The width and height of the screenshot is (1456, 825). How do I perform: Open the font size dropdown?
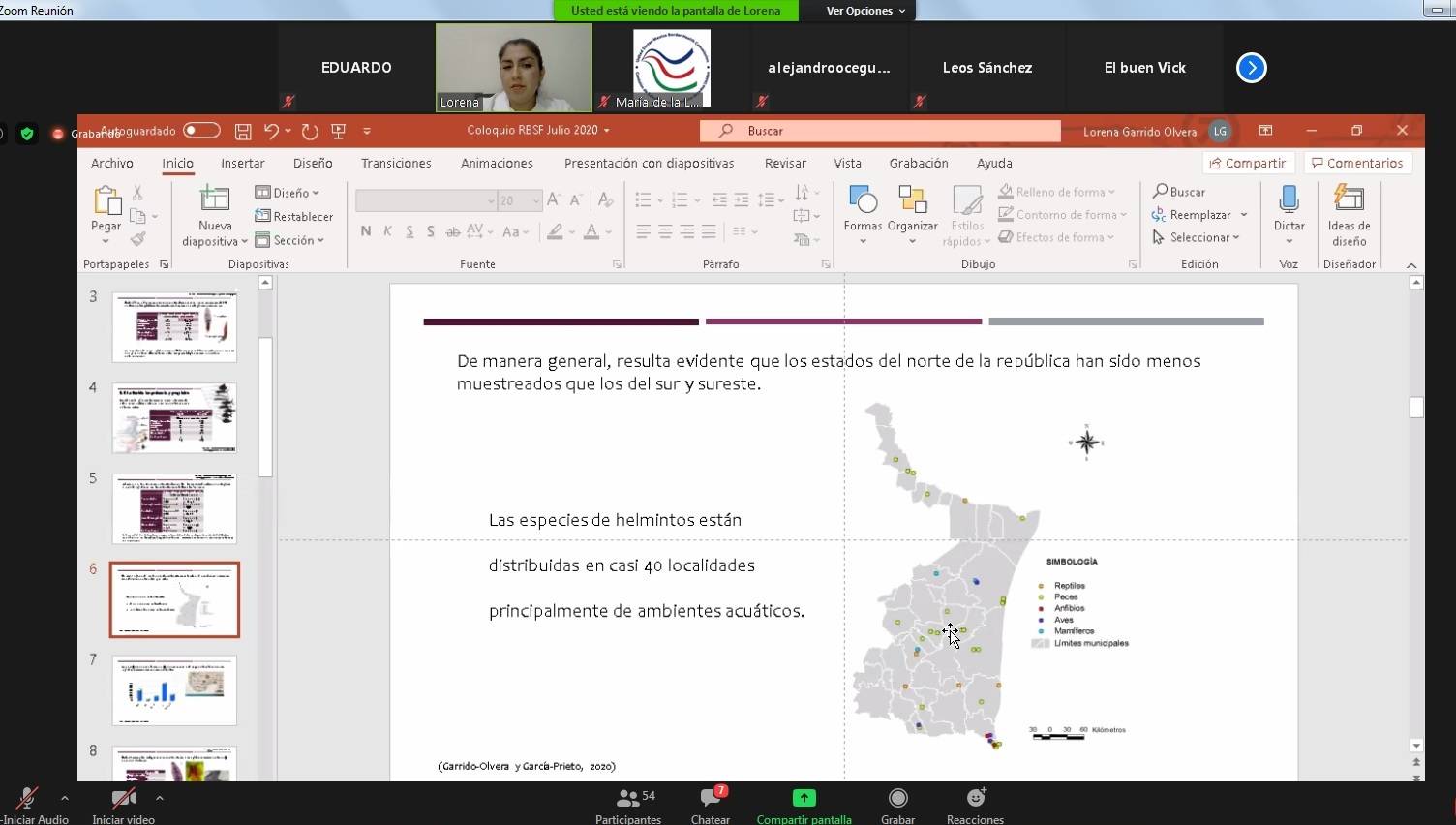click(x=535, y=200)
